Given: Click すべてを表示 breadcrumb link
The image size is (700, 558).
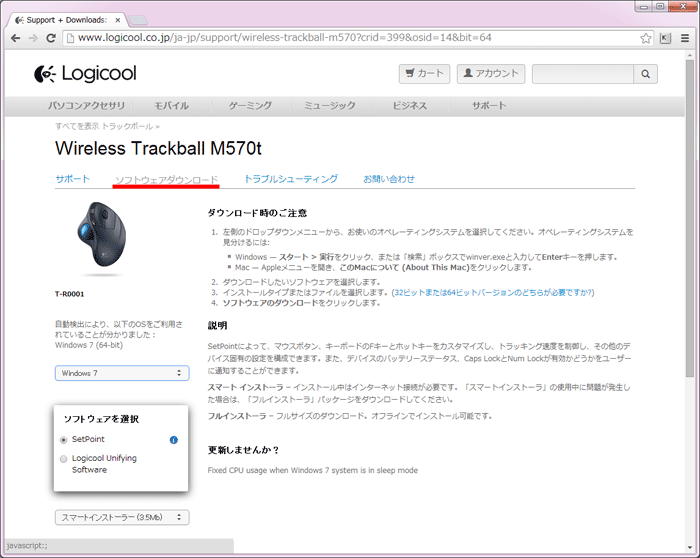Looking at the screenshot, I should [x=77, y=126].
